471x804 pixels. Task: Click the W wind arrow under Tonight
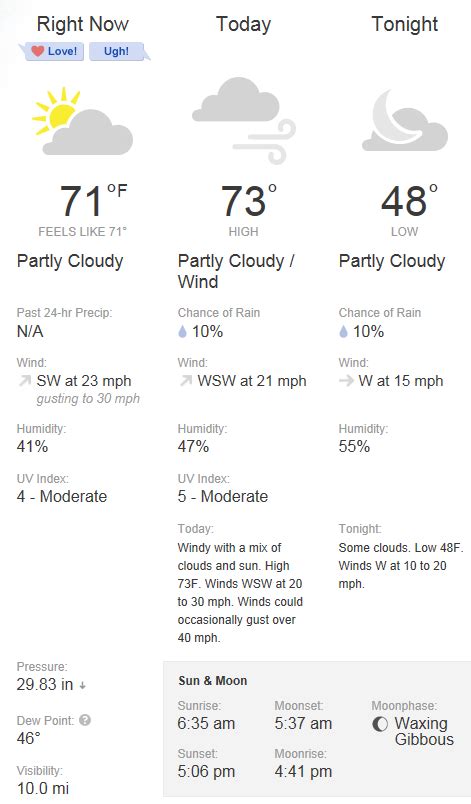346,381
